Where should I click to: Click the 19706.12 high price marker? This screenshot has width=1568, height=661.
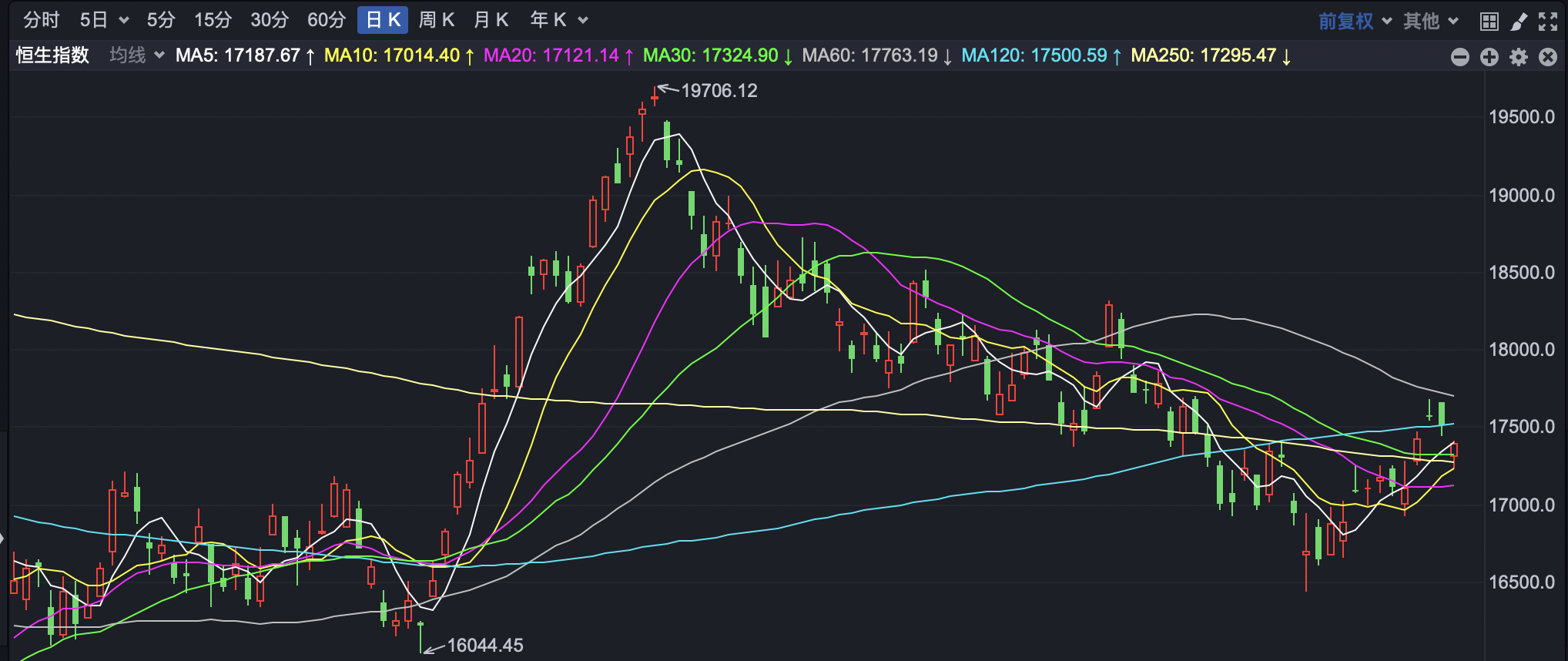[719, 91]
